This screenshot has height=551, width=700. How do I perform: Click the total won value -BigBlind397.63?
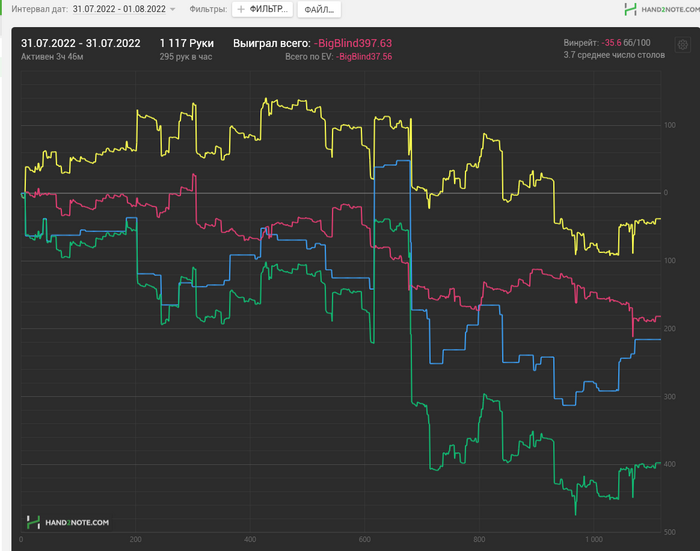pos(353,43)
